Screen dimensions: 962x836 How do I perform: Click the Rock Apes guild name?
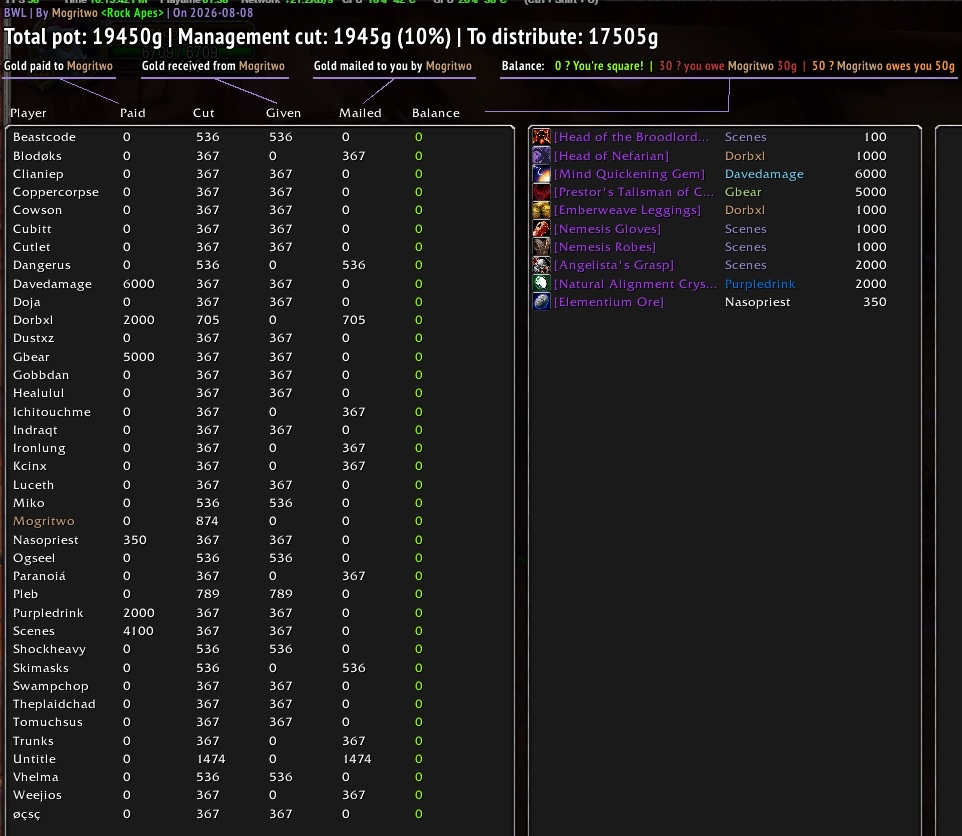pyautogui.click(x=133, y=12)
